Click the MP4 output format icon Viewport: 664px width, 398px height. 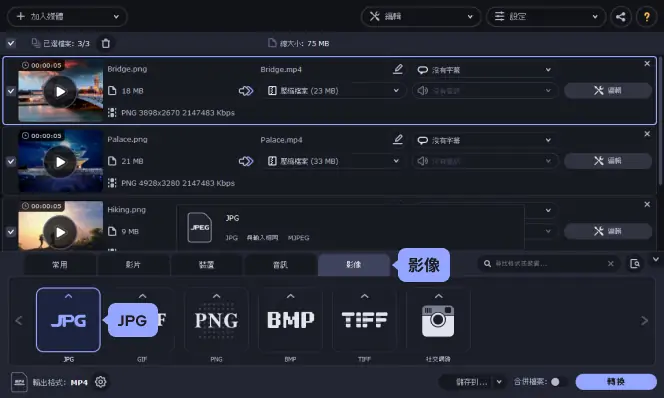click(19, 382)
